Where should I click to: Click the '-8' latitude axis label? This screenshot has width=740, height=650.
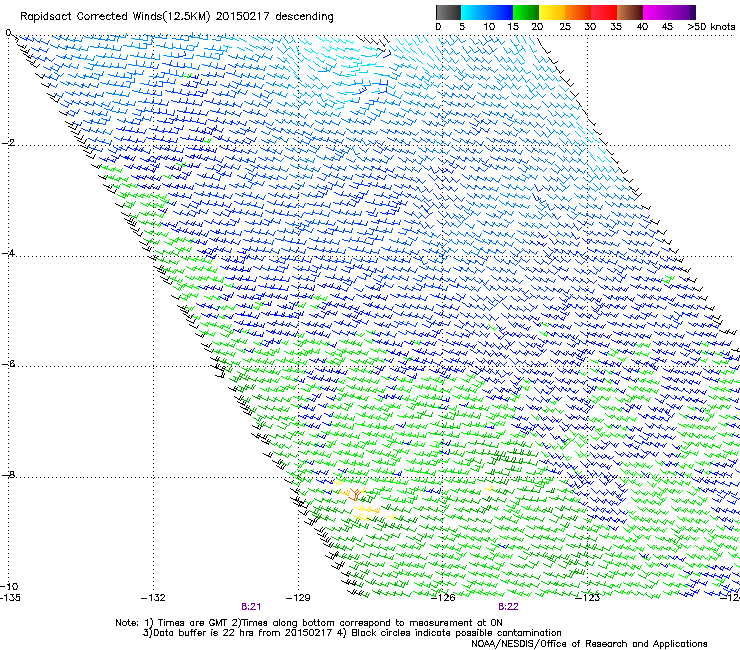click(x=8, y=475)
